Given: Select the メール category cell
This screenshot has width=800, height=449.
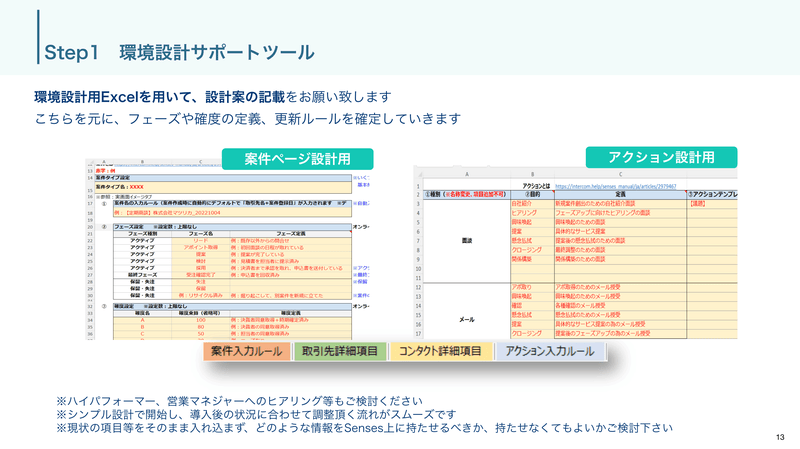Looking at the screenshot, I should pos(467,319).
